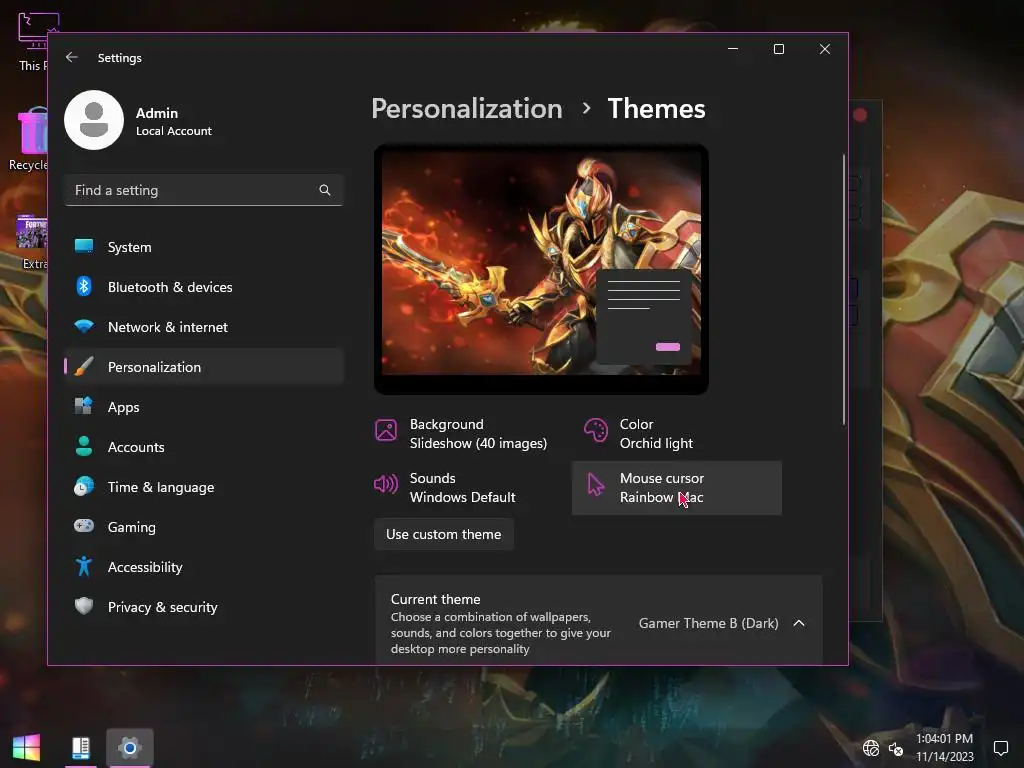This screenshot has height=768, width=1024.
Task: Open System settings
Action: click(x=204, y=247)
